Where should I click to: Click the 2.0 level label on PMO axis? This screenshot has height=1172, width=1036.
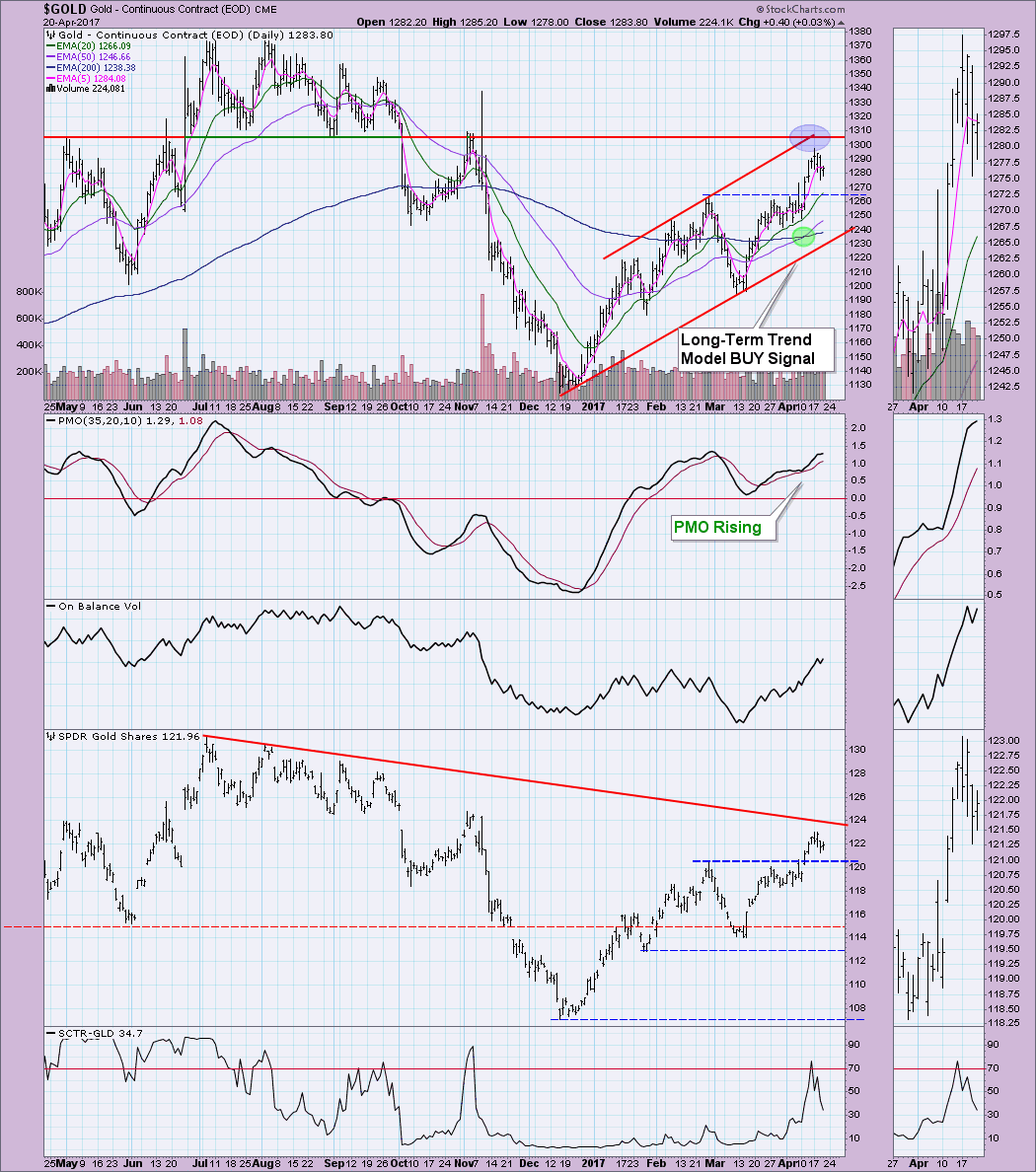857,428
